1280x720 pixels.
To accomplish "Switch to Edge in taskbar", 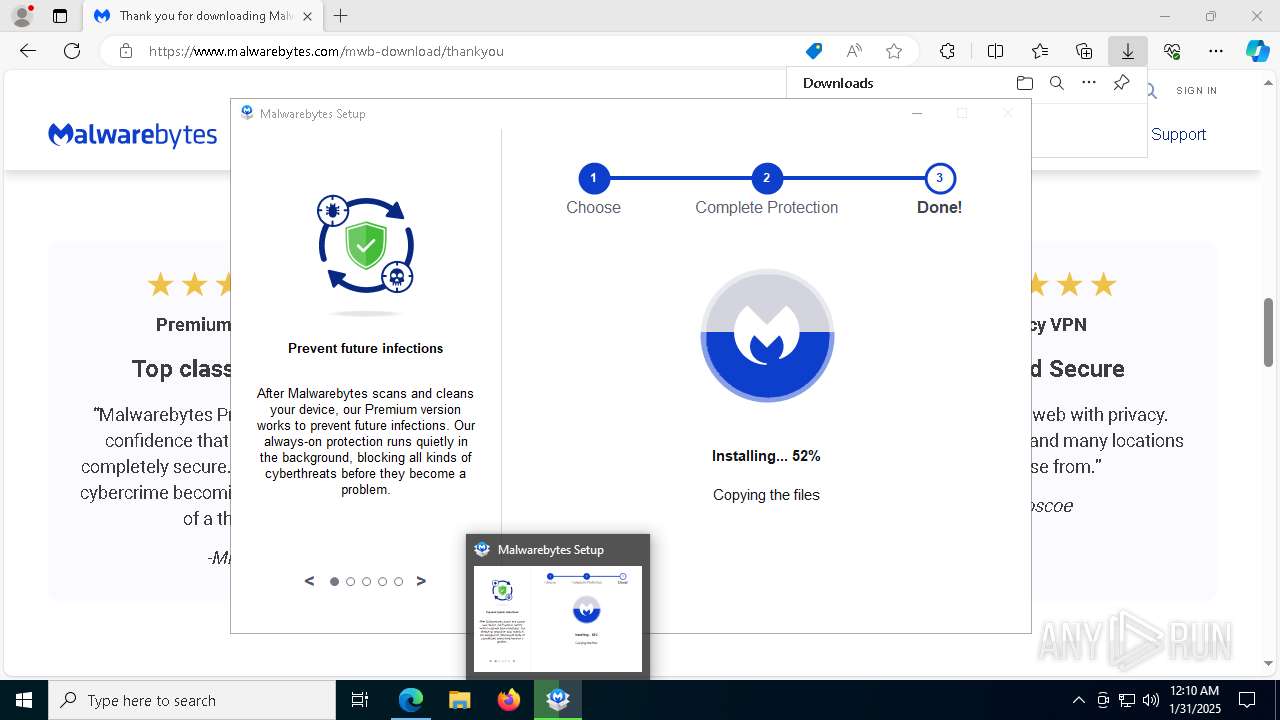I will (411, 700).
